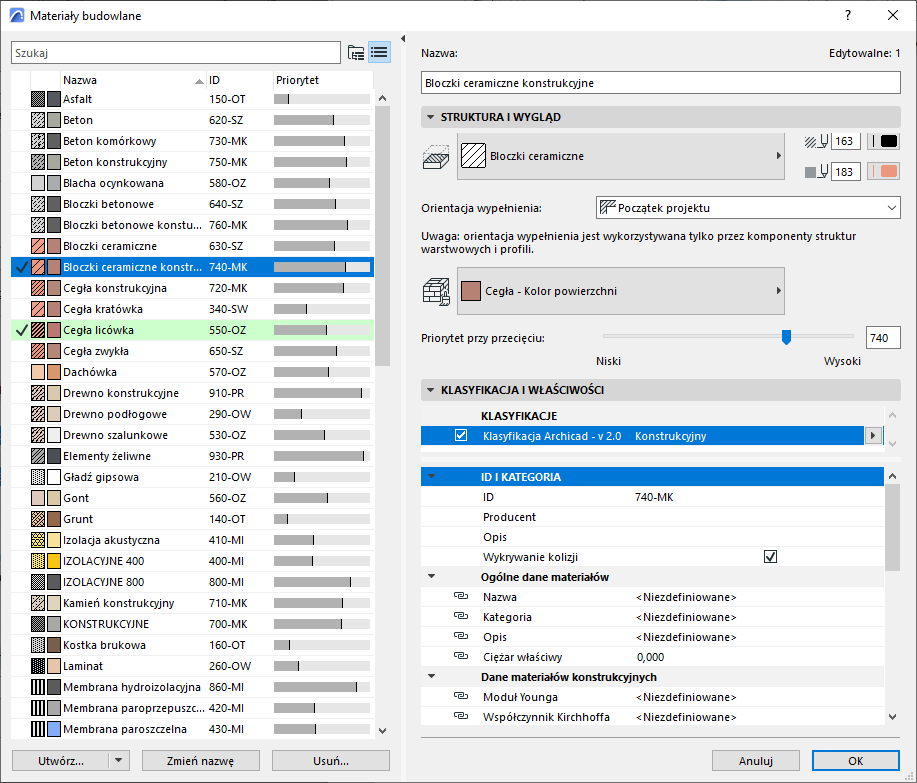This screenshot has width=917, height=783.
Task: Select the Cegła licówka material row
Action: (192, 330)
